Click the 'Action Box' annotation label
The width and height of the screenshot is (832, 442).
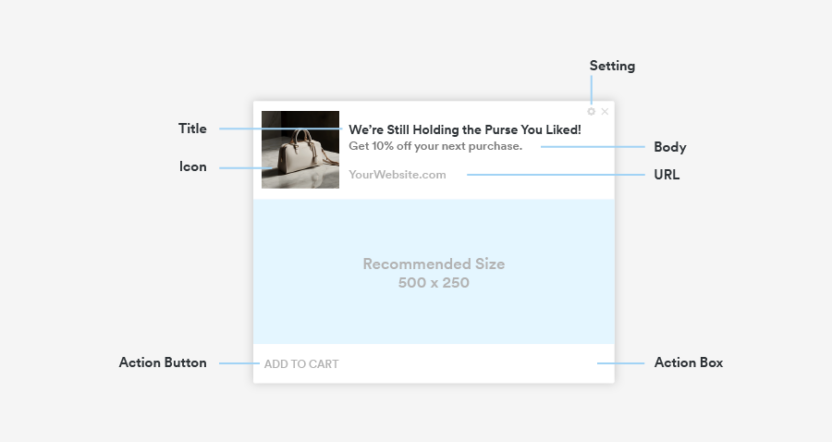point(688,362)
